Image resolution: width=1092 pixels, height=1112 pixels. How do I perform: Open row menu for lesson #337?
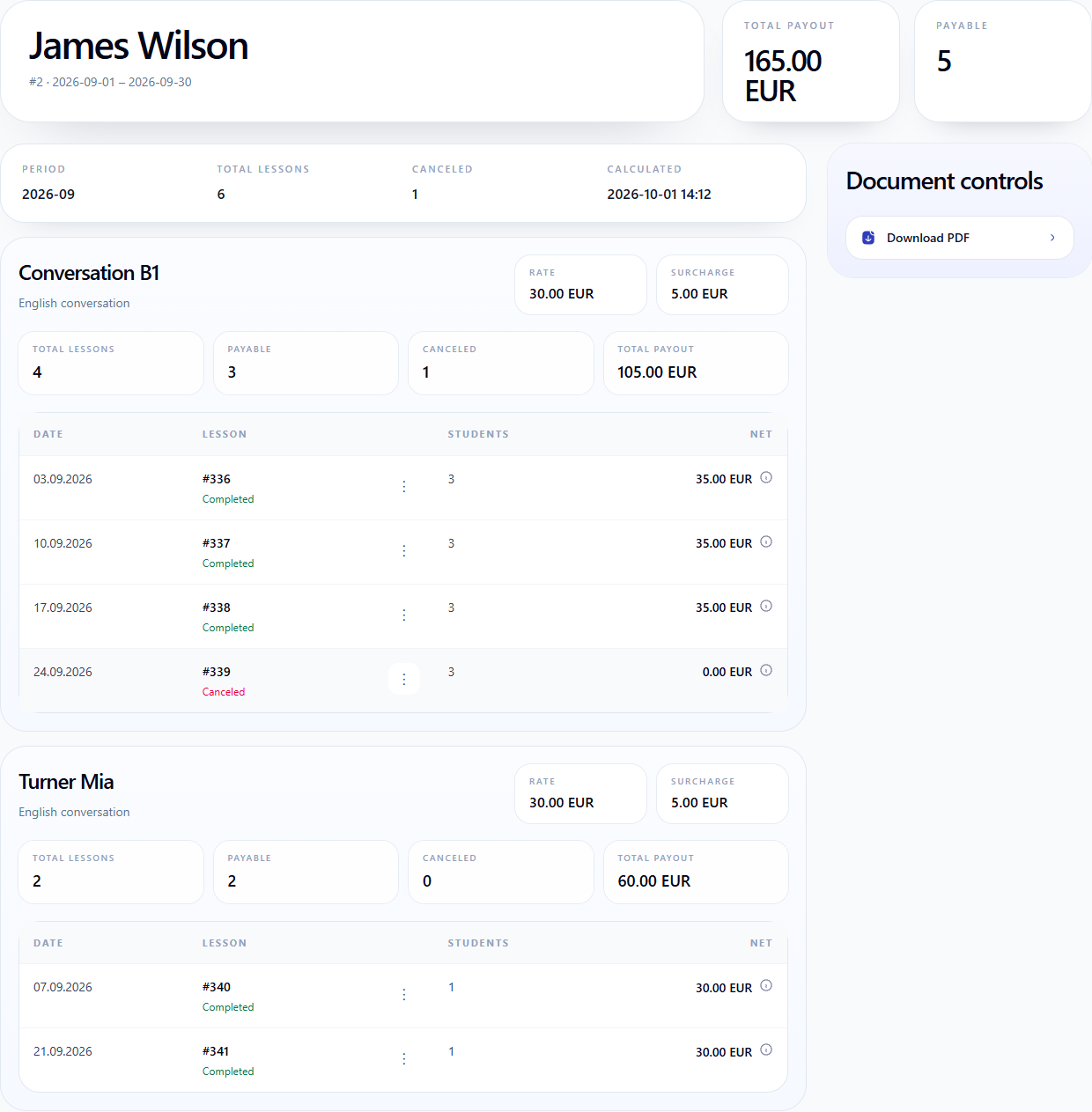(x=404, y=551)
